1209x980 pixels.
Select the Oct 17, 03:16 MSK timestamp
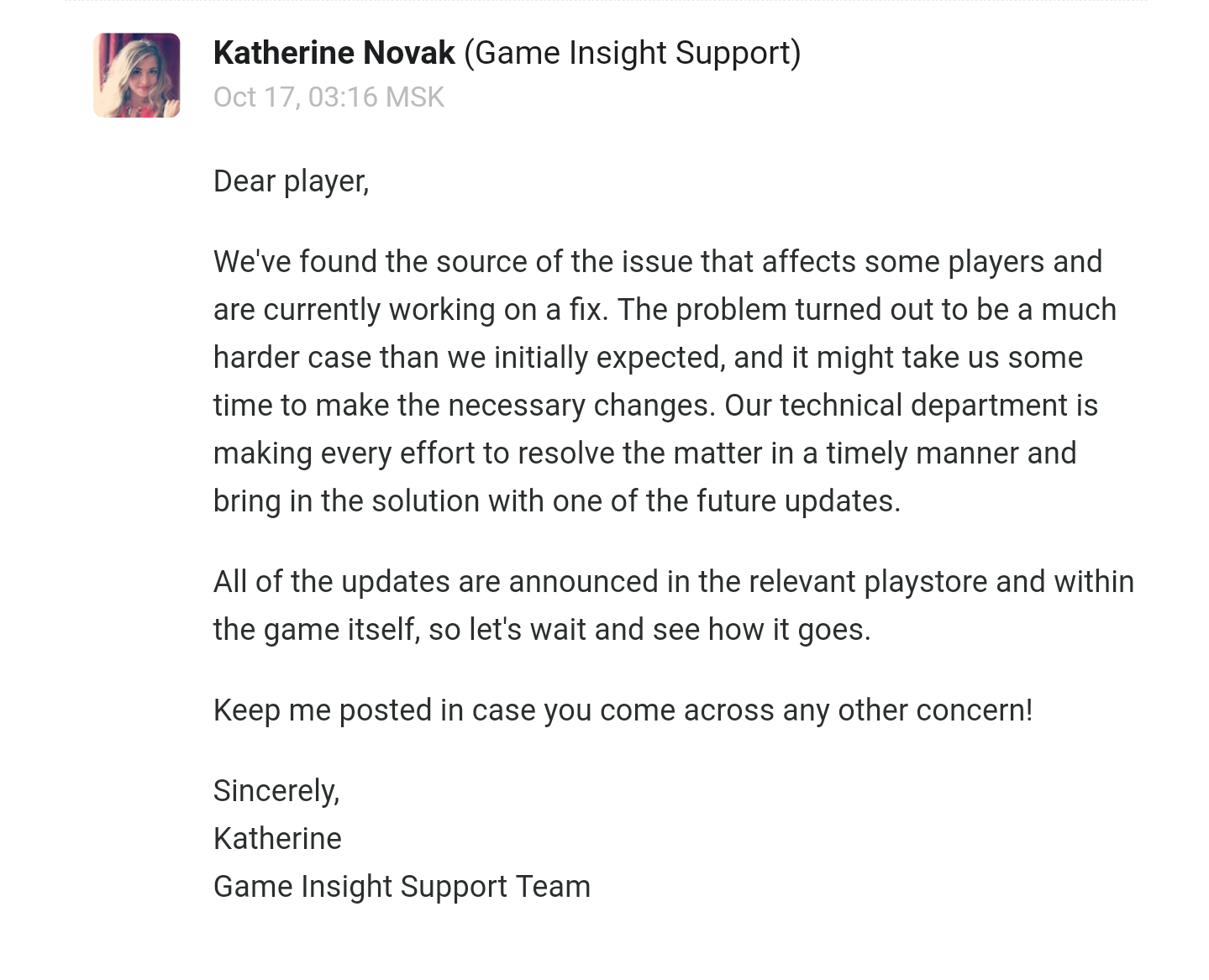329,97
